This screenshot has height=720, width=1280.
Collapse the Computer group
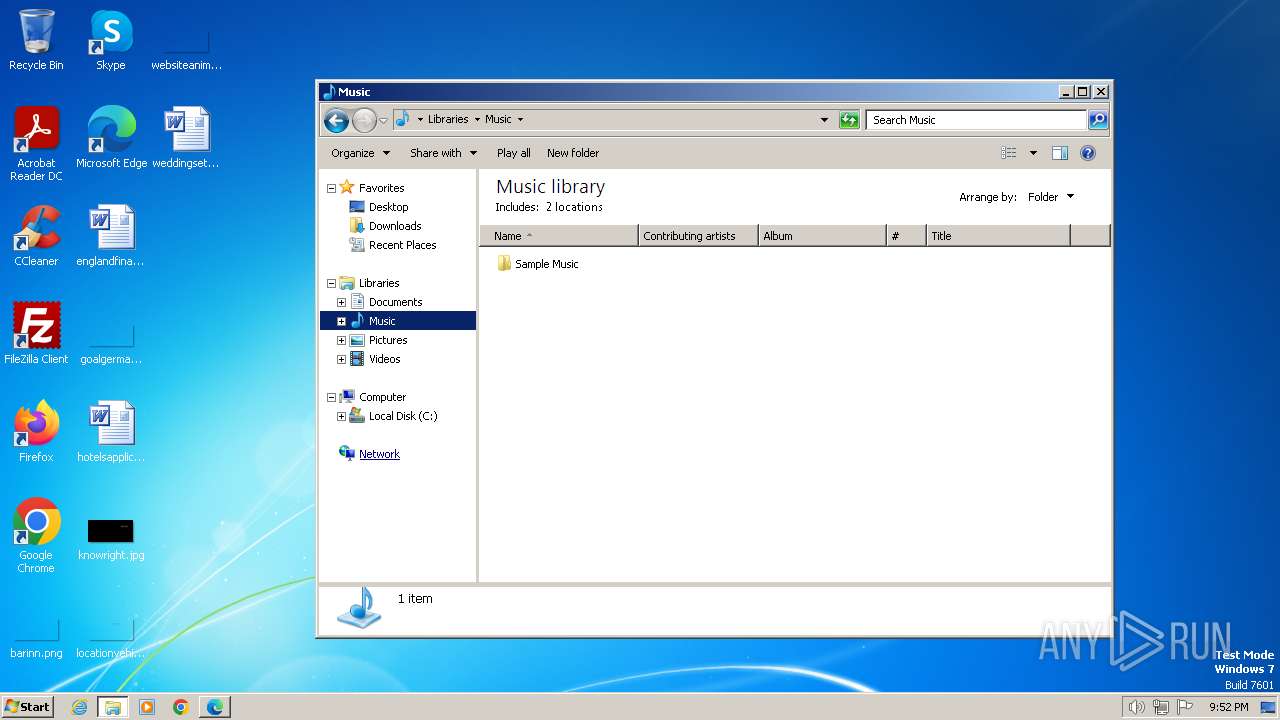coord(331,397)
